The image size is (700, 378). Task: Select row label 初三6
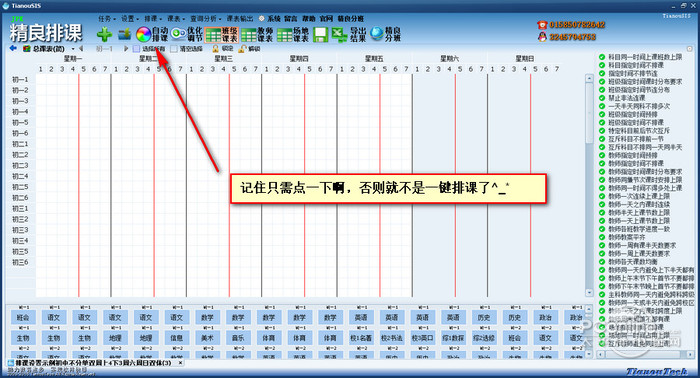pos(20,262)
